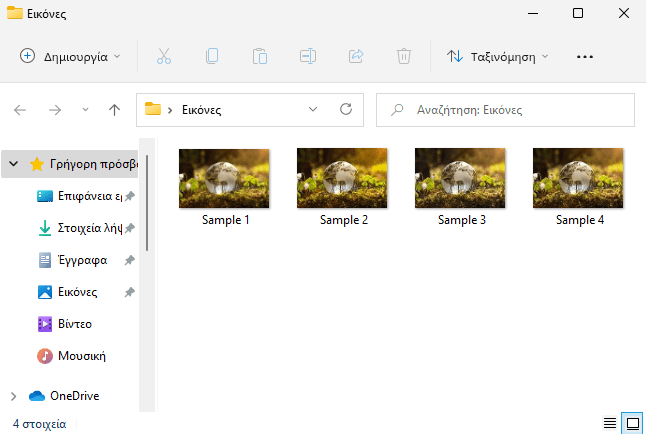Viewport: 646px width, 434px height.
Task: Go forward with the right arrow
Action: click(55, 110)
